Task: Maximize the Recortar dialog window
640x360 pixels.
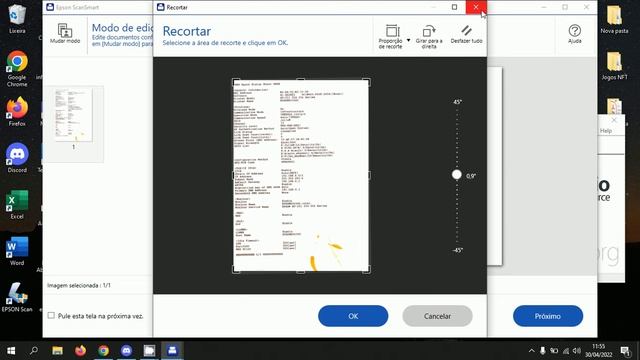Action: pyautogui.click(x=454, y=7)
